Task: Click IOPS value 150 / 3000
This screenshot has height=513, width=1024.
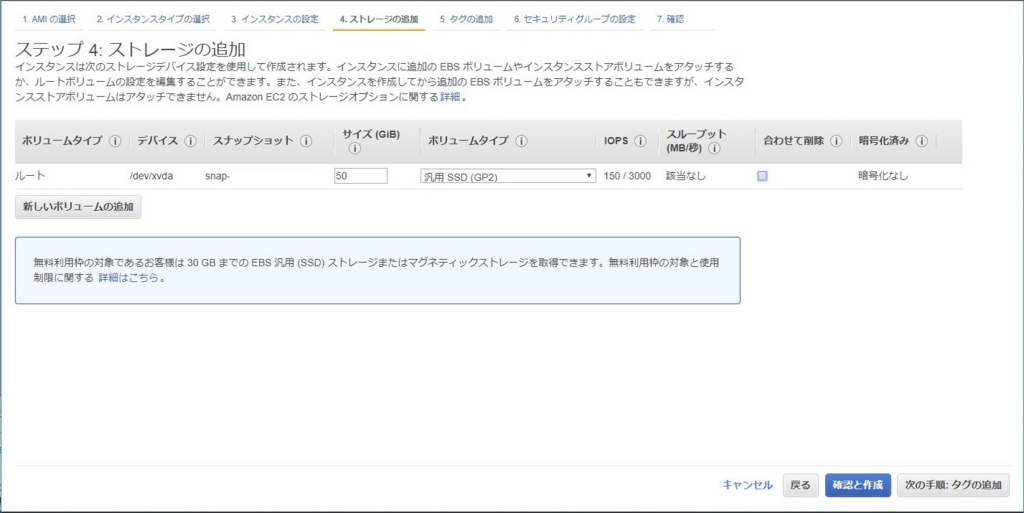Action: point(627,176)
